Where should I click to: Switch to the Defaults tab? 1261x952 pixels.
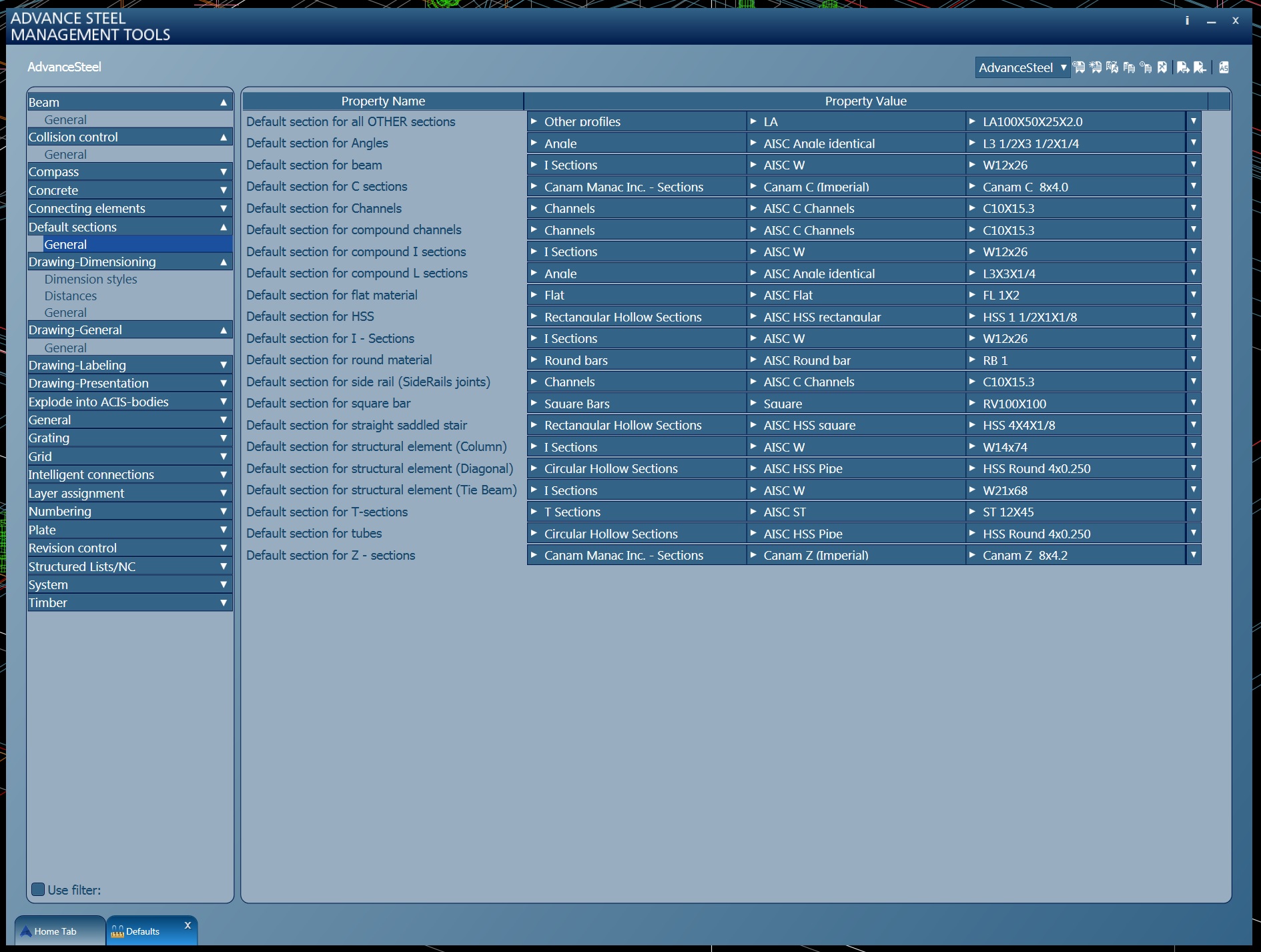pyautogui.click(x=151, y=931)
